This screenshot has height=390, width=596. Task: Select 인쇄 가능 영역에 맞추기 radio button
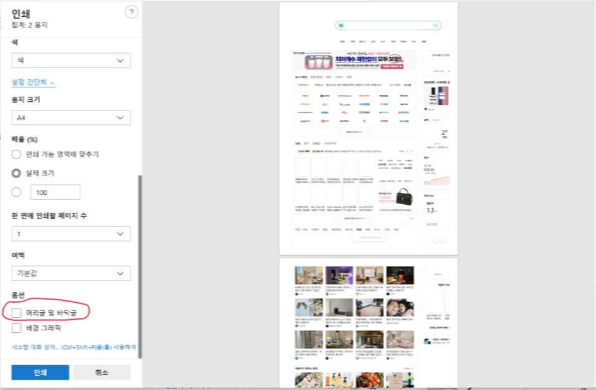[x=16, y=154]
